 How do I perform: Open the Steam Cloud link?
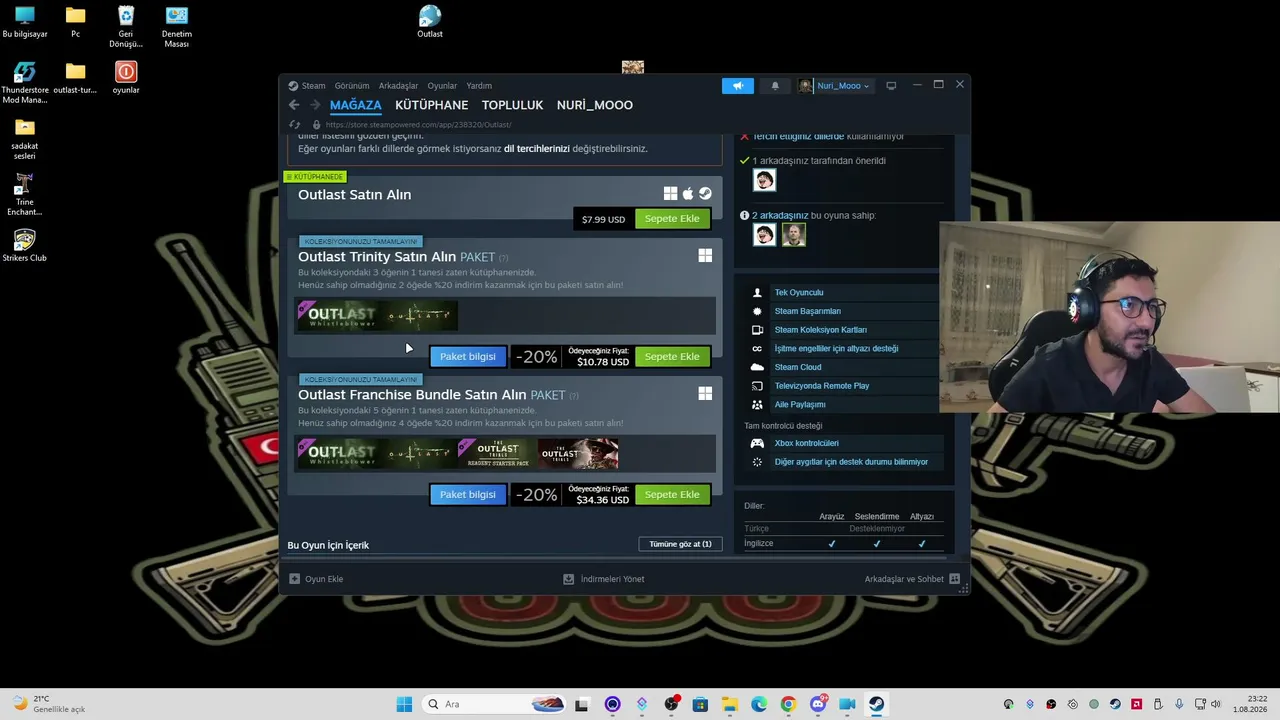[798, 367]
